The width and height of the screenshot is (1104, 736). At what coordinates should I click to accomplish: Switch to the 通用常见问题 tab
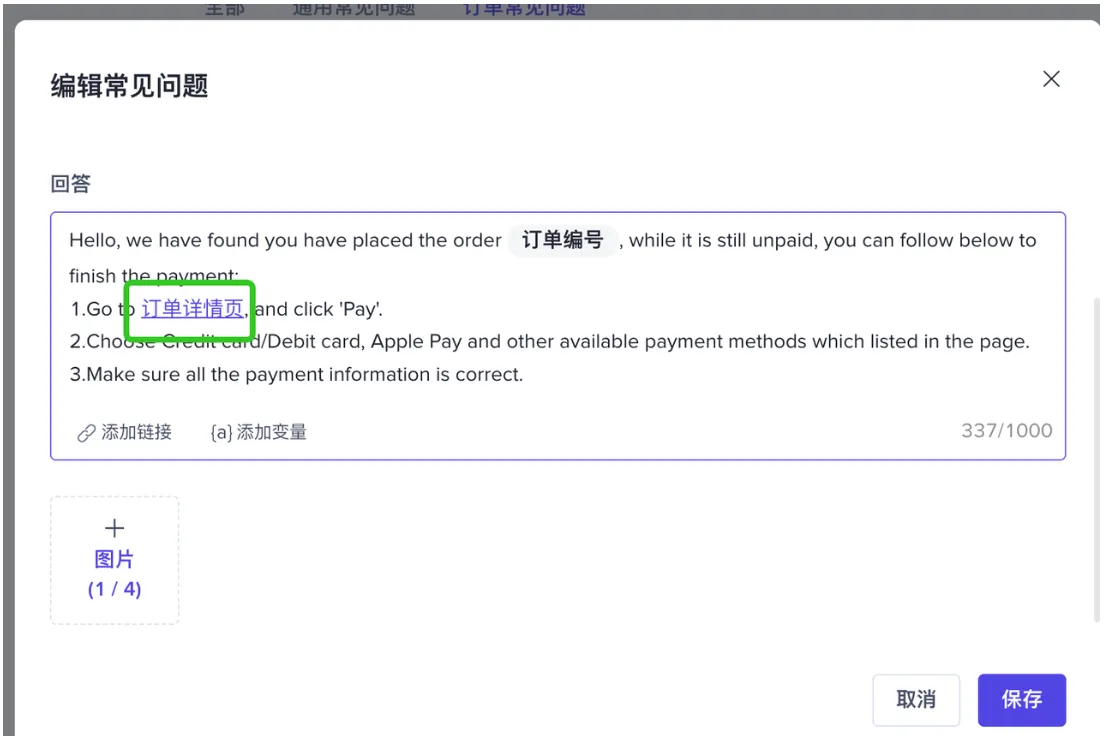(353, 8)
